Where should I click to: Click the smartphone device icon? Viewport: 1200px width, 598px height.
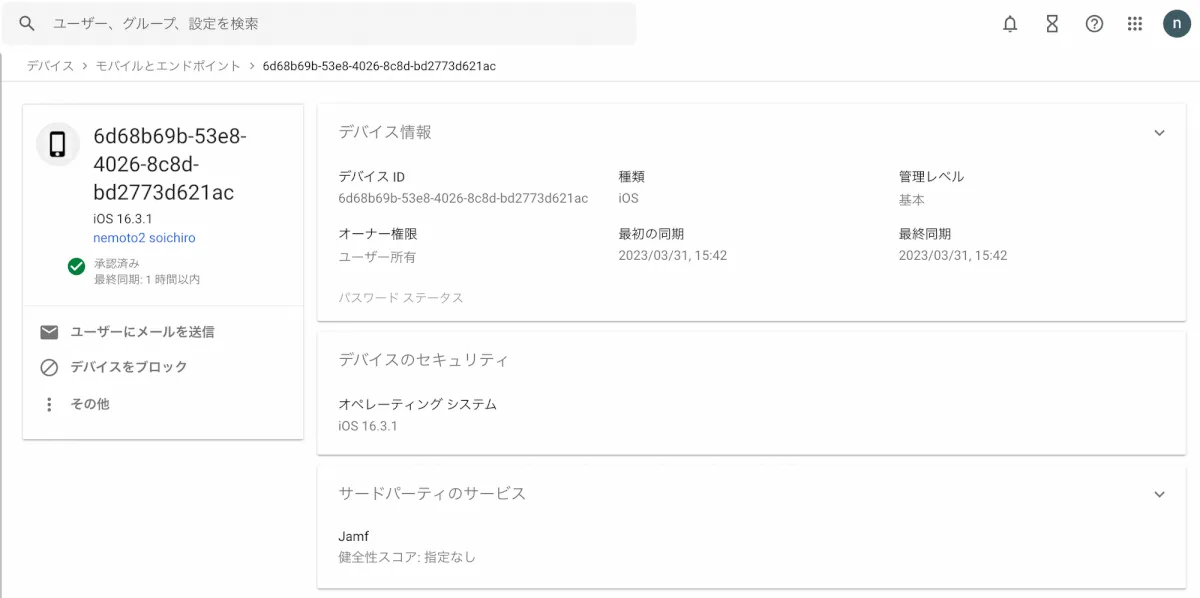pyautogui.click(x=58, y=145)
